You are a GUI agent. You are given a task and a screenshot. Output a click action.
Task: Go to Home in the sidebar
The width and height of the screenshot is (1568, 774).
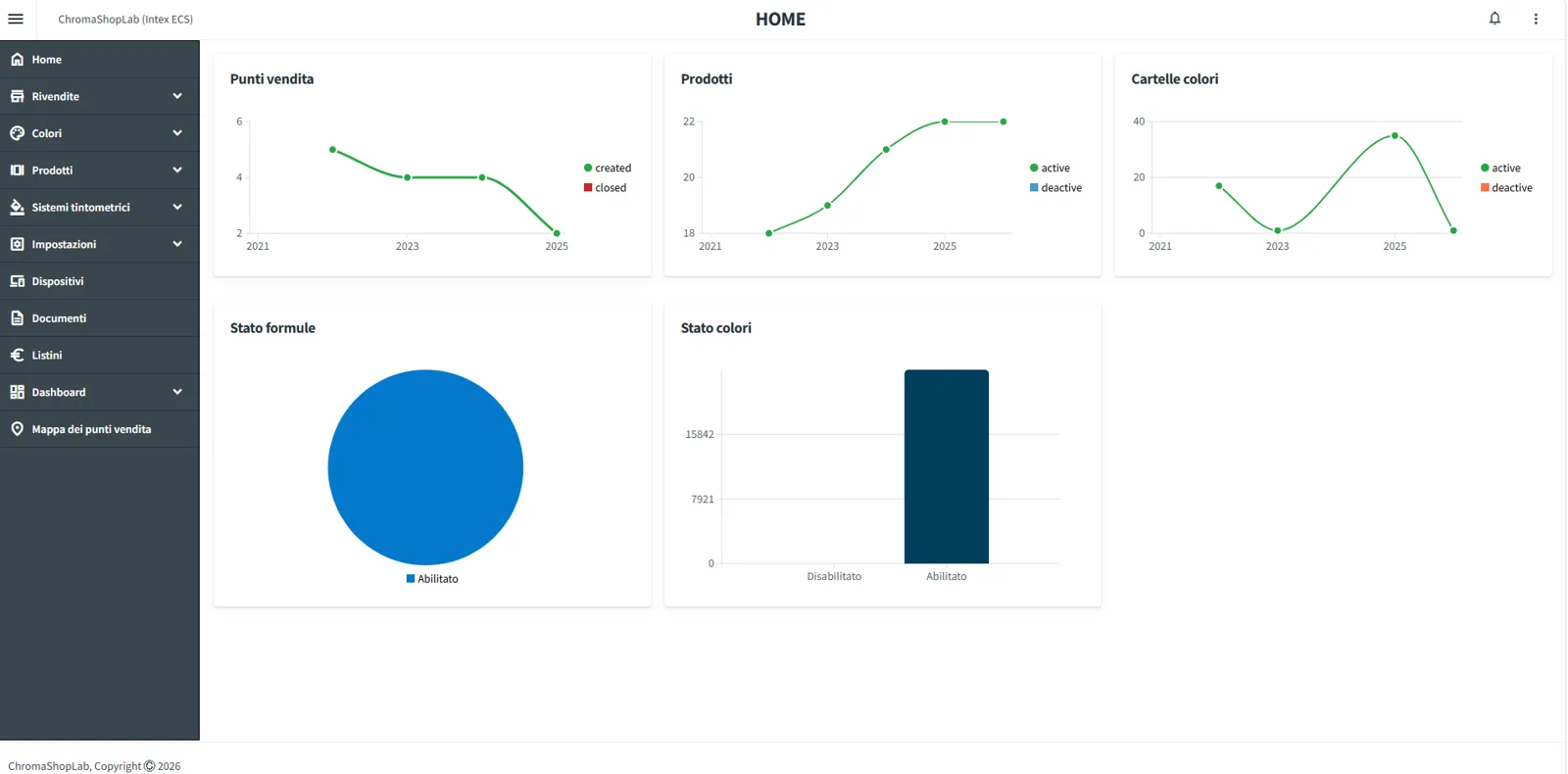coord(100,60)
